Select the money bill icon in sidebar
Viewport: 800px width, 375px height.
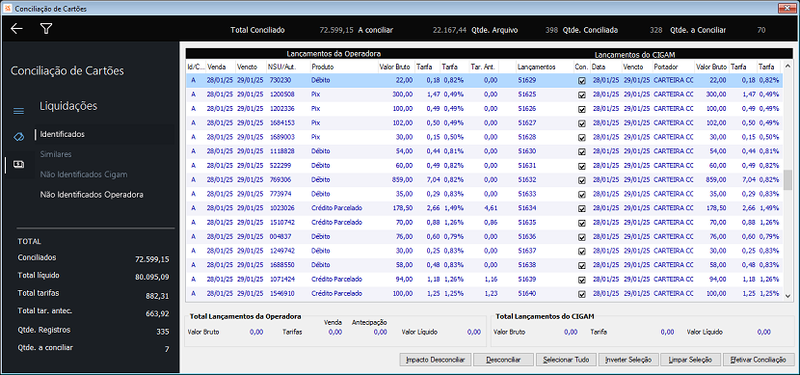click(x=18, y=164)
